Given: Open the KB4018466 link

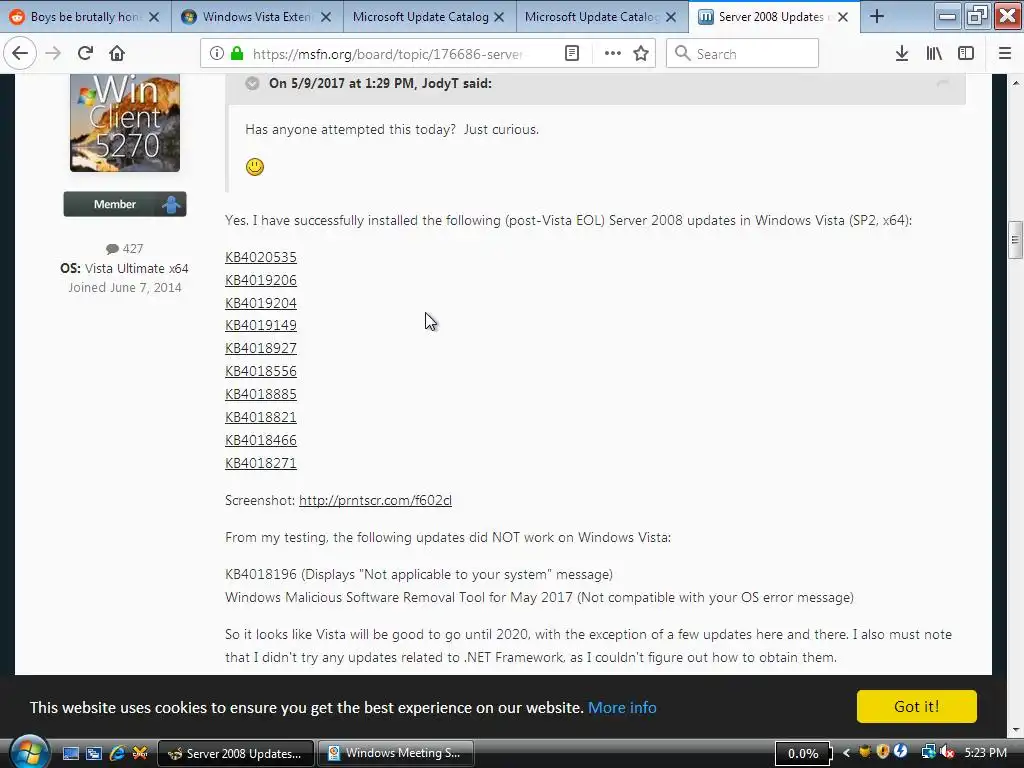Looking at the screenshot, I should pos(261,440).
